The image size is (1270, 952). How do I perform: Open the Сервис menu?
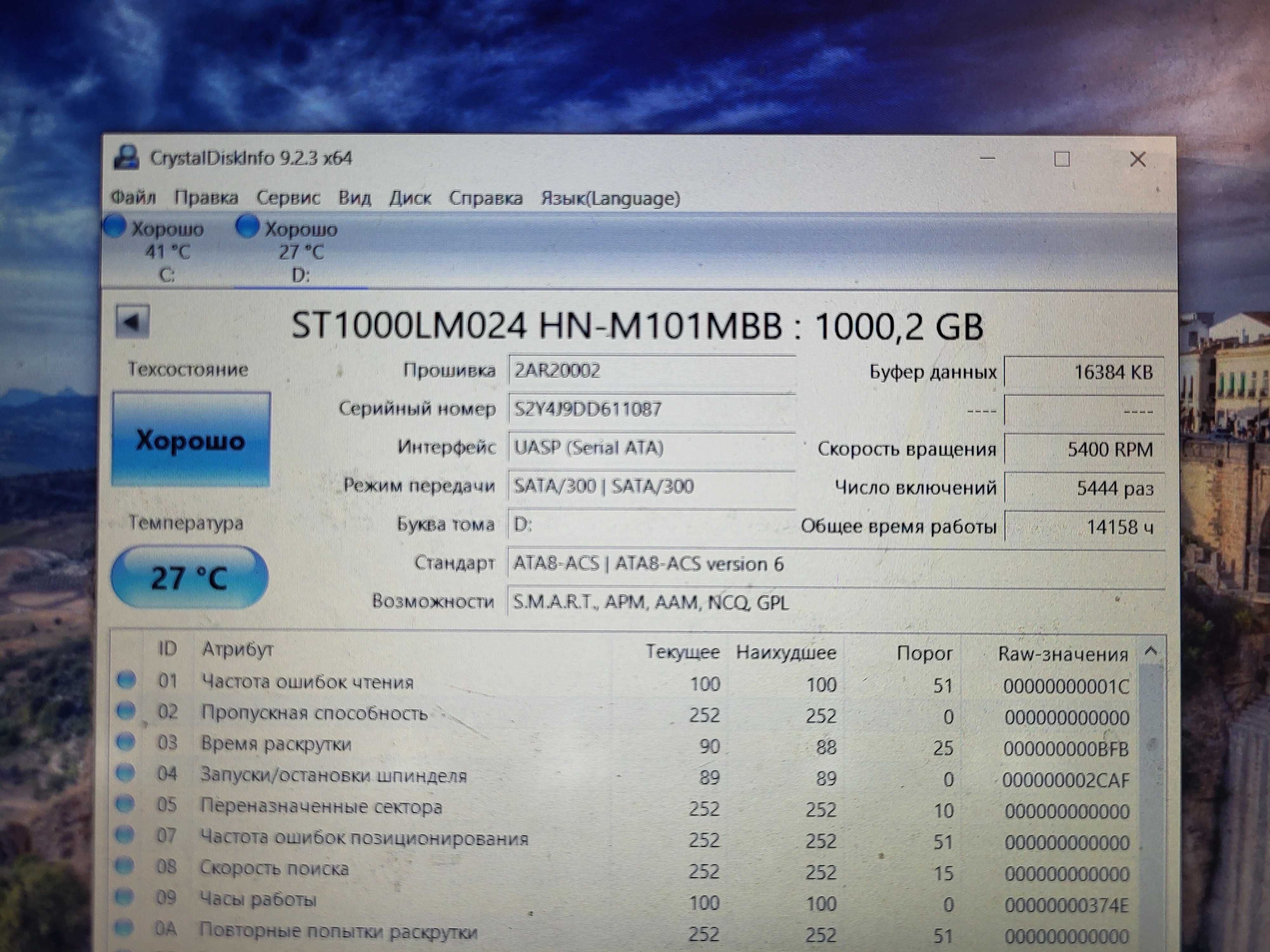(x=288, y=198)
